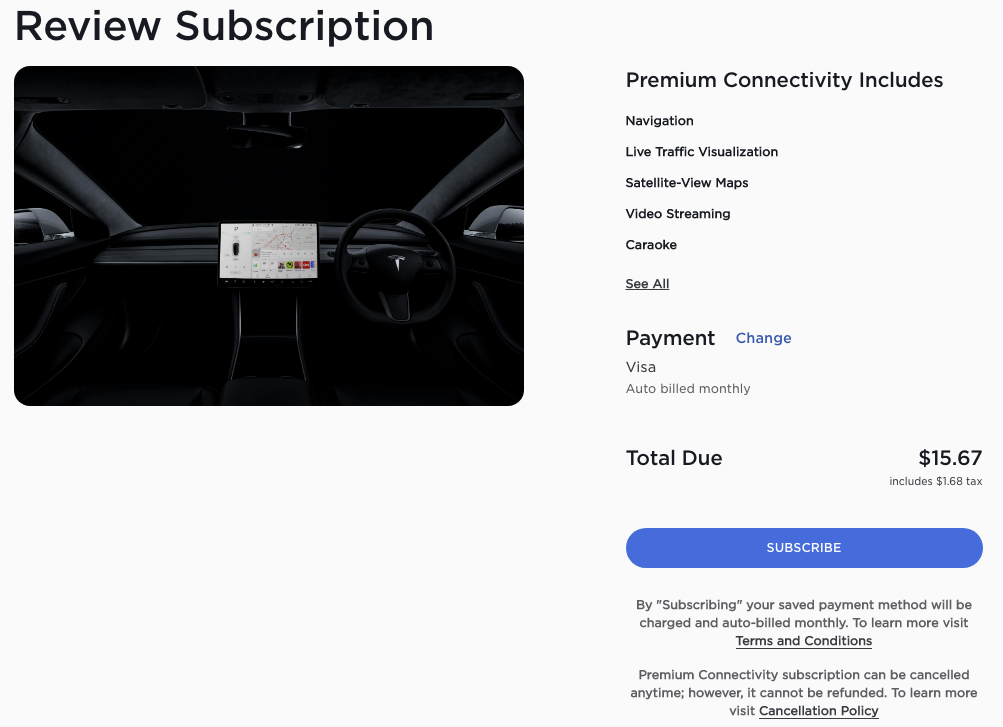This screenshot has width=1003, height=727.
Task: Click the includes $1.68 tax note
Action: (935, 482)
